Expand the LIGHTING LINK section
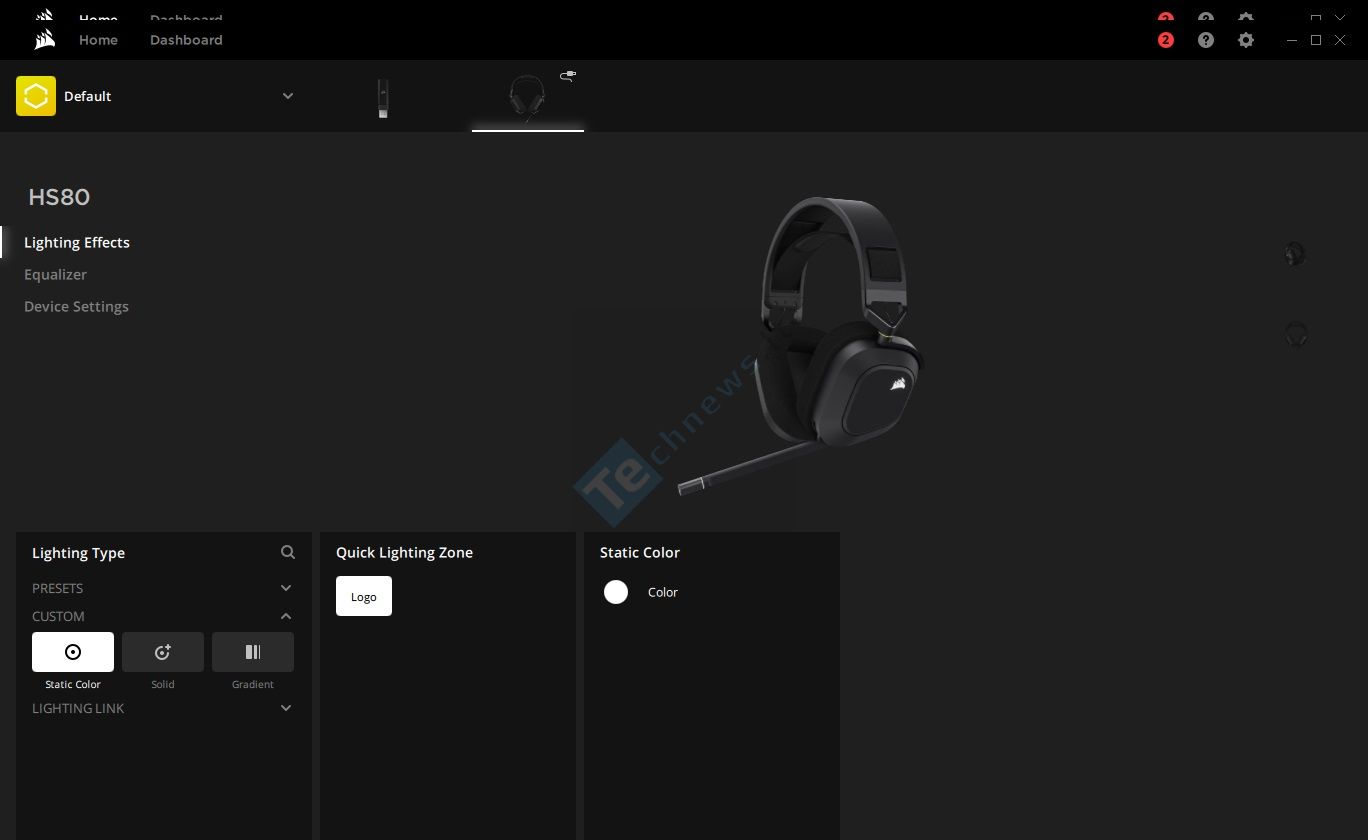Viewport: 1368px width, 840px height. coord(286,708)
